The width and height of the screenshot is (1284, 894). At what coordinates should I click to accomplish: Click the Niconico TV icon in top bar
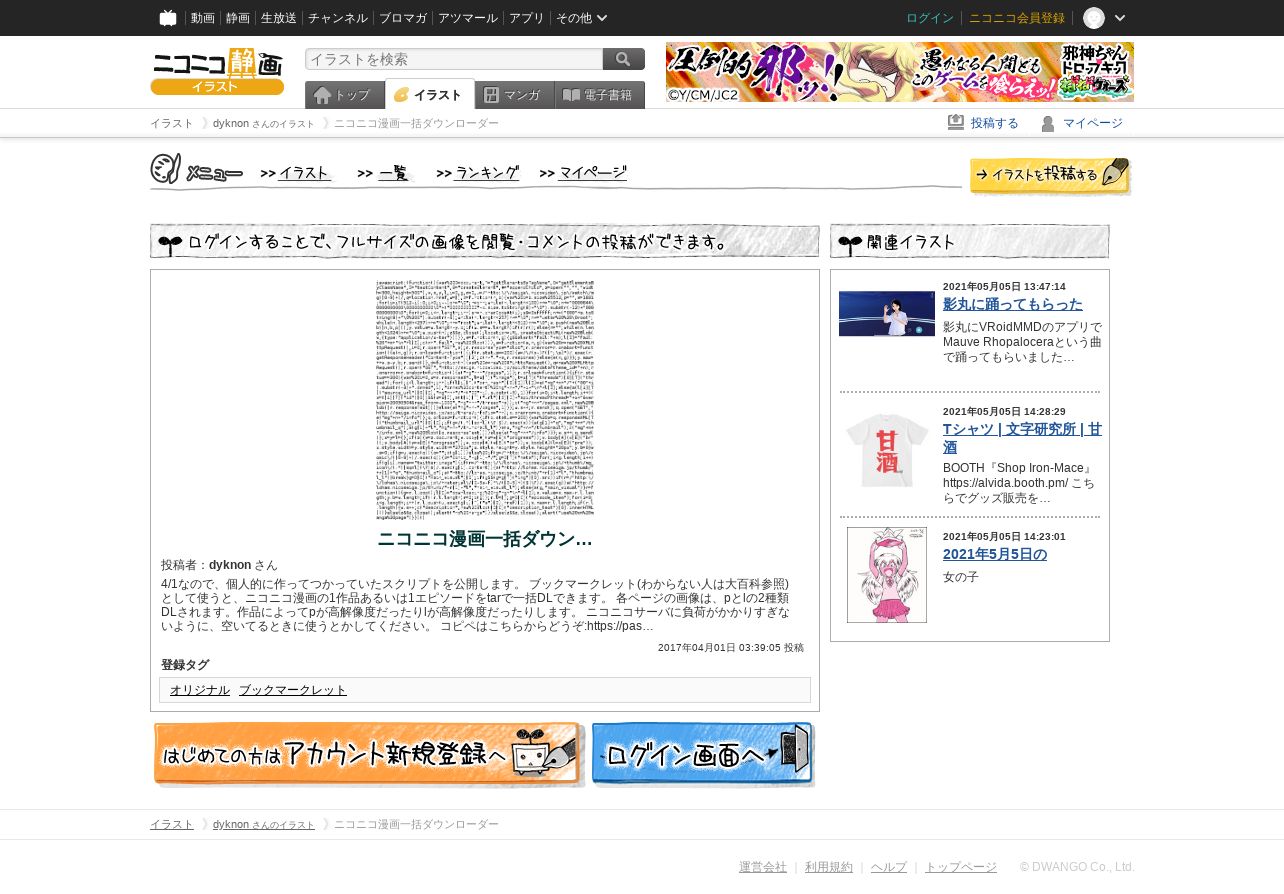click(168, 18)
